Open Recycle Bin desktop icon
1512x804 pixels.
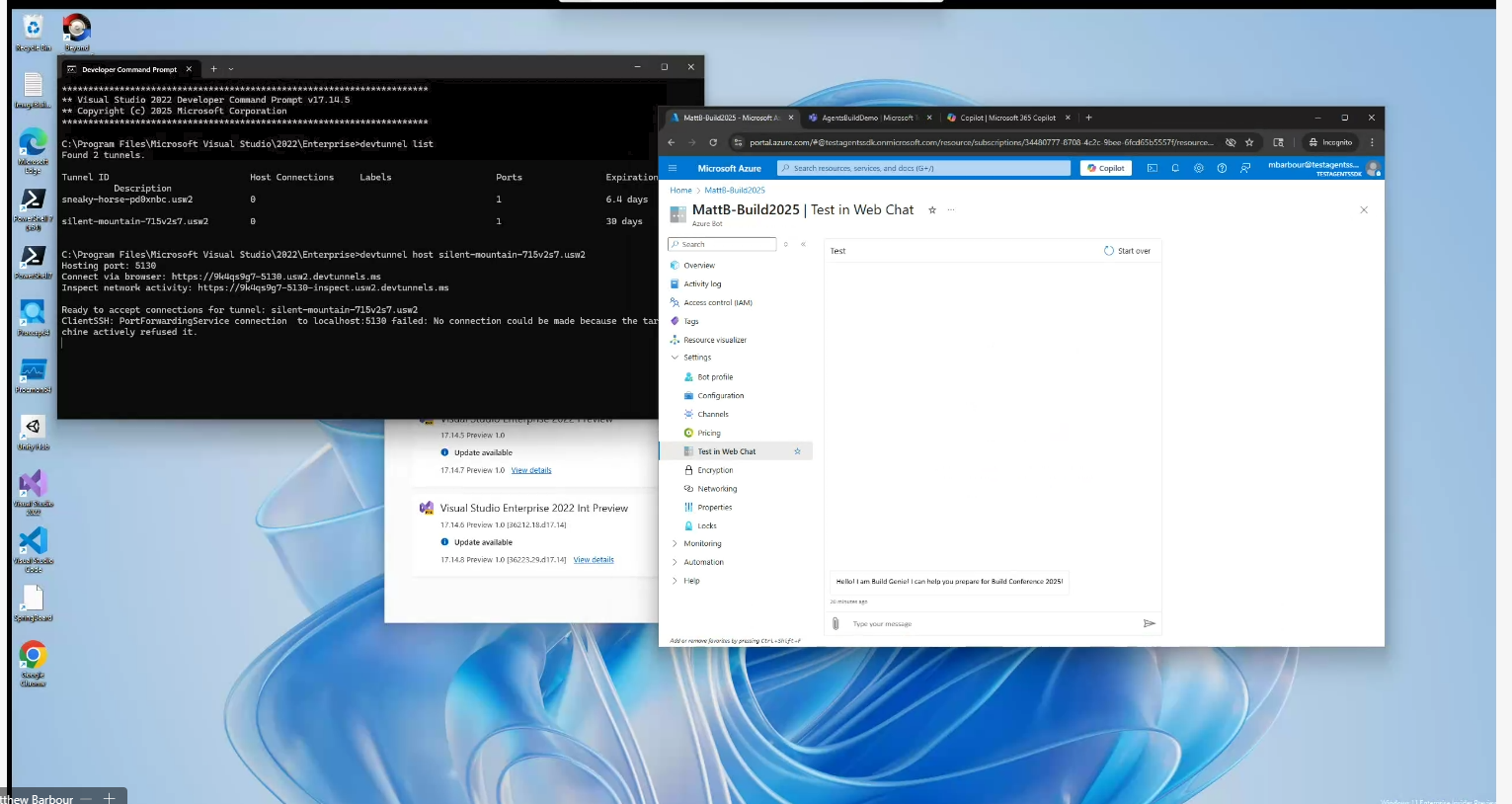click(33, 33)
